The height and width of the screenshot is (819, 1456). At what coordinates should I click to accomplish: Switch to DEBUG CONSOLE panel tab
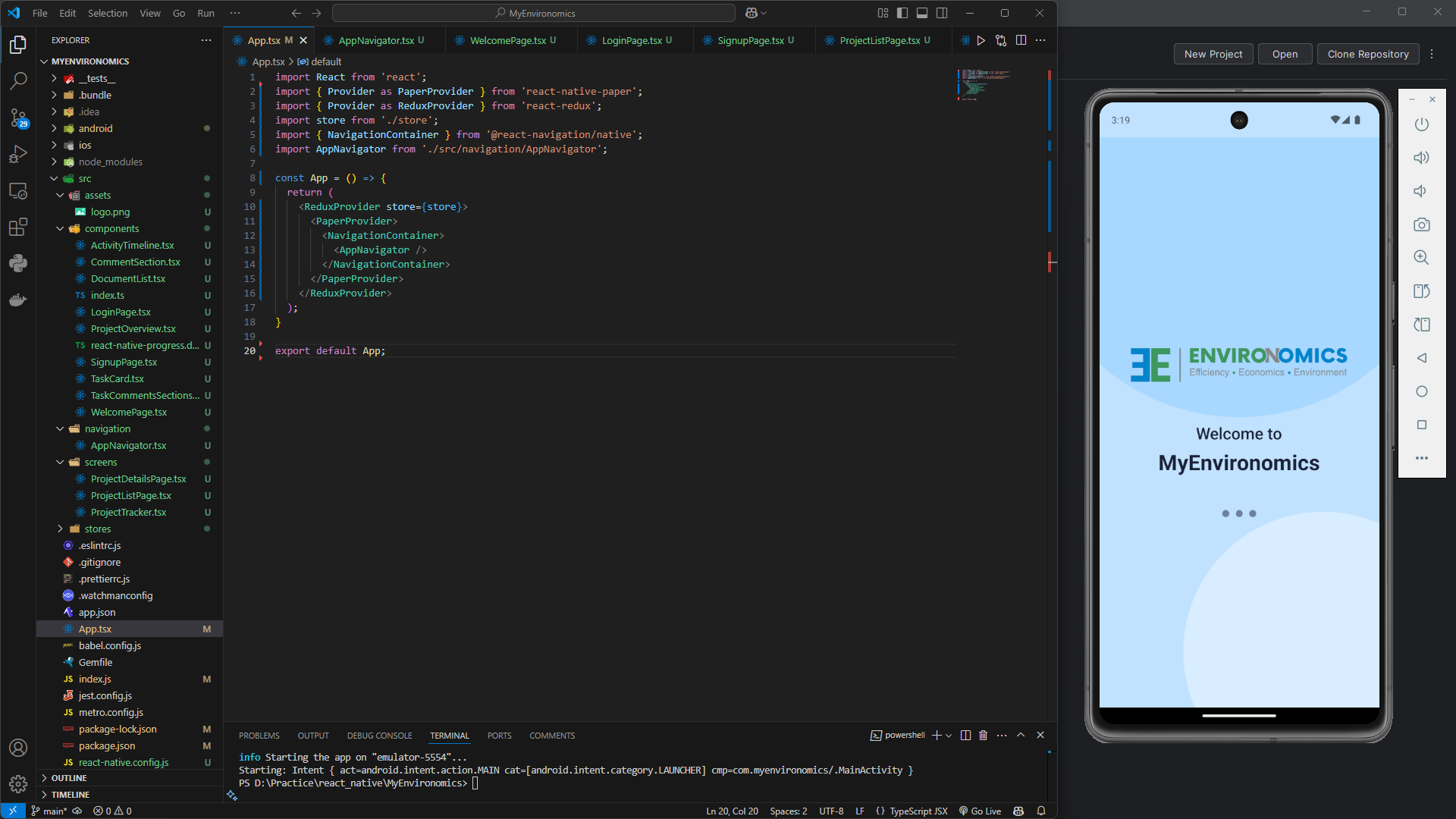point(379,736)
